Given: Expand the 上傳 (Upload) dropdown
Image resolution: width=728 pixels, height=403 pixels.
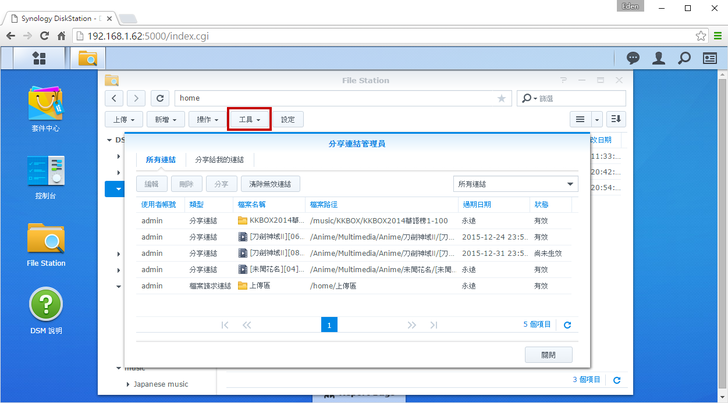Looking at the screenshot, I should (x=122, y=119).
